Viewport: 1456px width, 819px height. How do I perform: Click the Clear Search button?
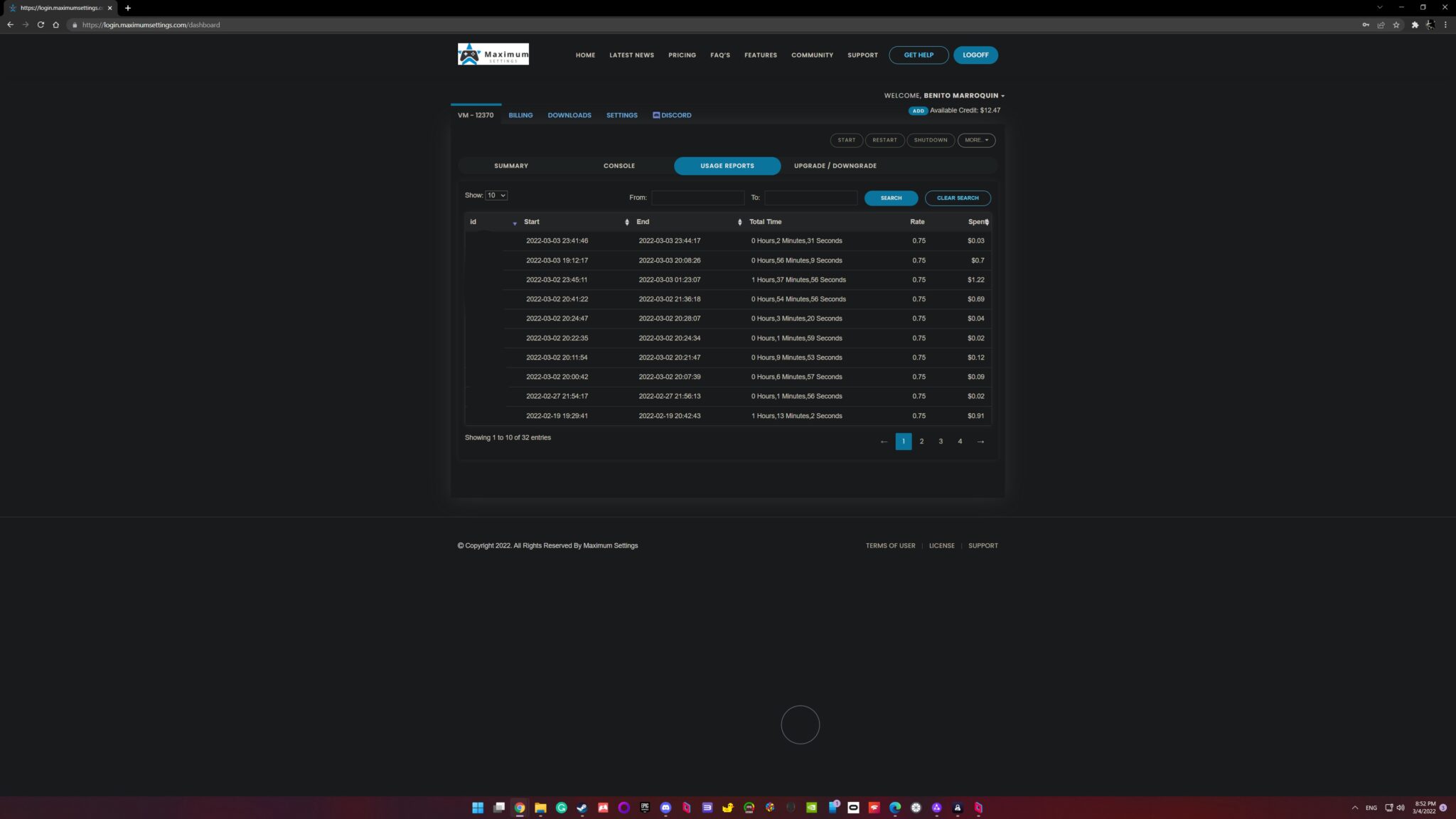tap(958, 198)
